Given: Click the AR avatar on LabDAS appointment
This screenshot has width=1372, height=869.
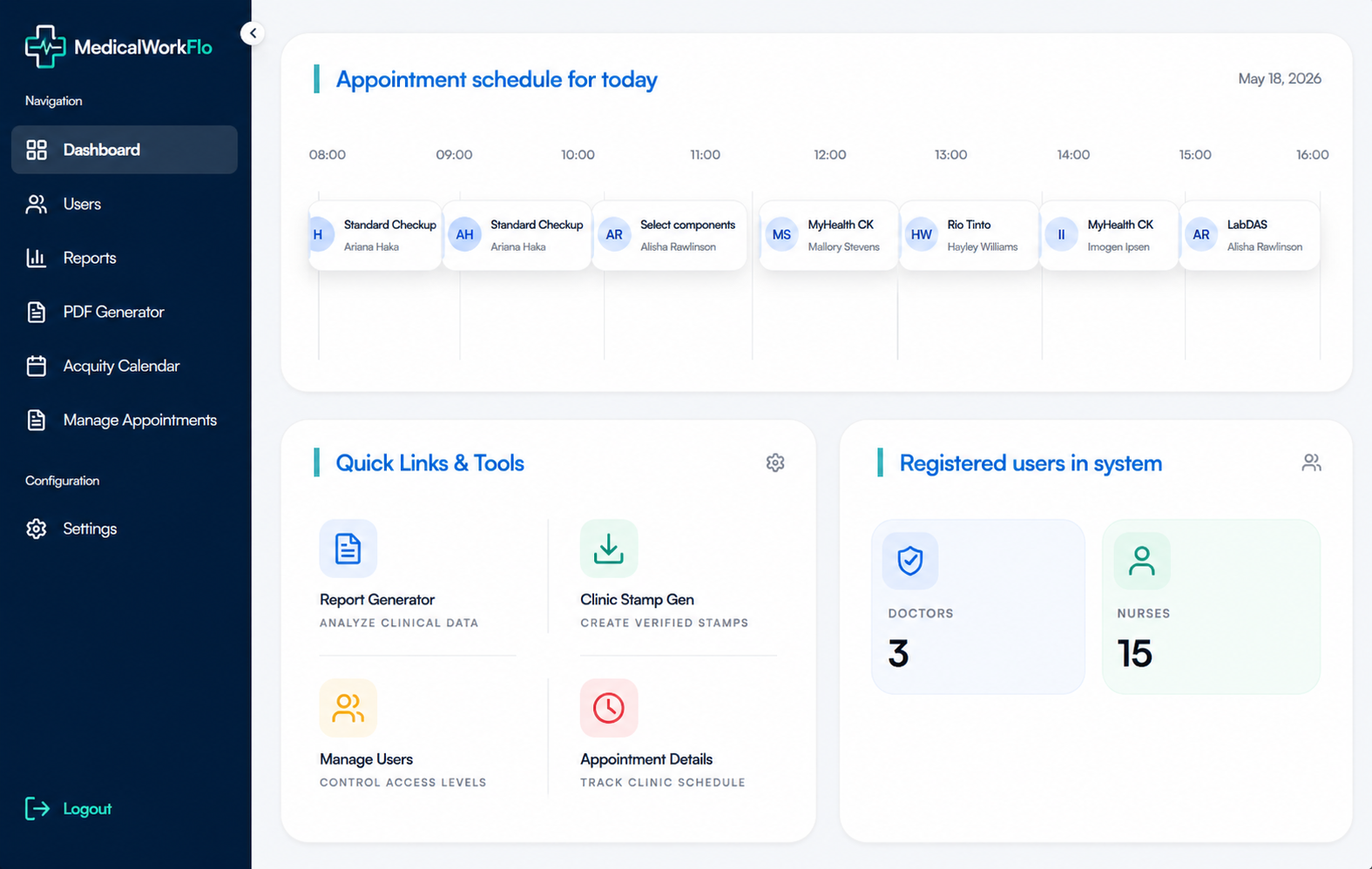Looking at the screenshot, I should [1201, 234].
